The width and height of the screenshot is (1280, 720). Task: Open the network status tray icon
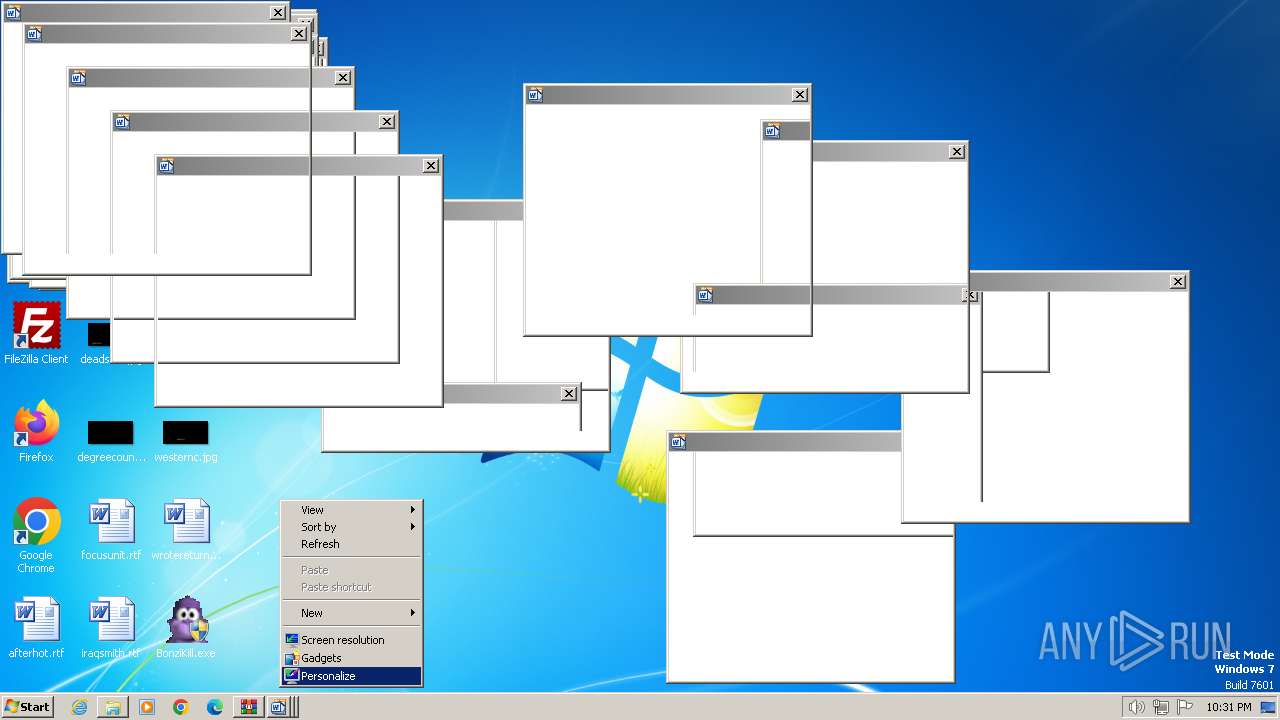[1160, 707]
